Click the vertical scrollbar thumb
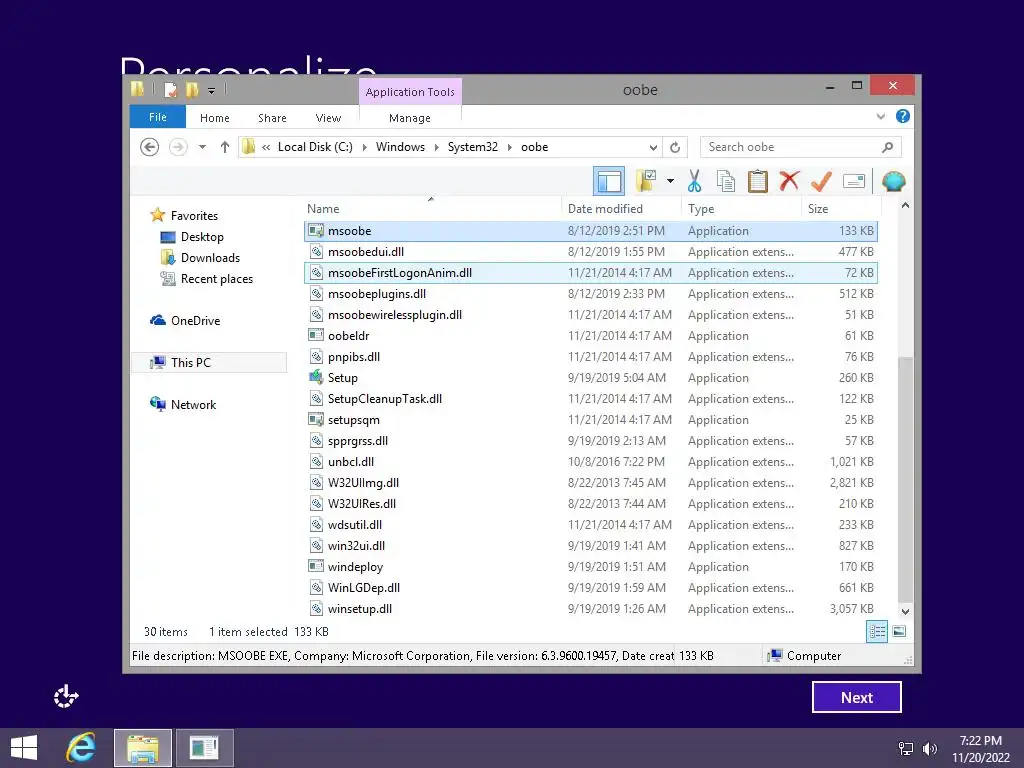This screenshot has height=768, width=1024. click(905, 480)
